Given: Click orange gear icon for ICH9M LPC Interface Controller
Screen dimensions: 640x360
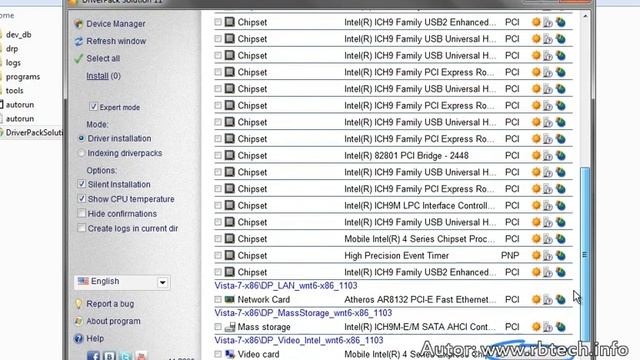Looking at the screenshot, I should pyautogui.click(x=536, y=205).
